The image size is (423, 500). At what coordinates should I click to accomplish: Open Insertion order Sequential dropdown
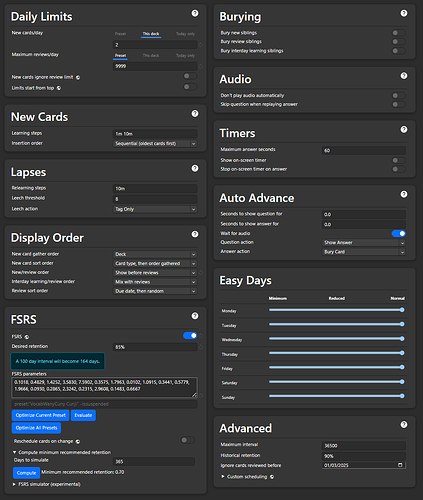tap(155, 143)
